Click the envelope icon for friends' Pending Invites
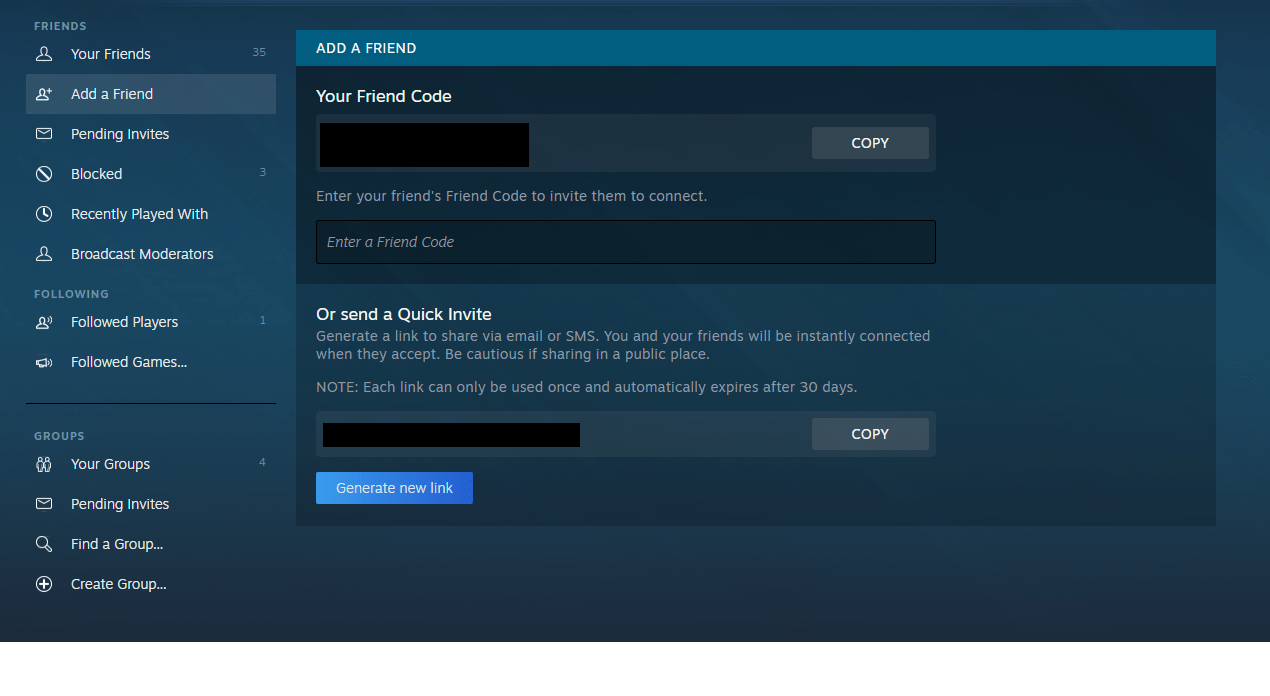Viewport: 1270px width, 696px height. tap(44, 134)
